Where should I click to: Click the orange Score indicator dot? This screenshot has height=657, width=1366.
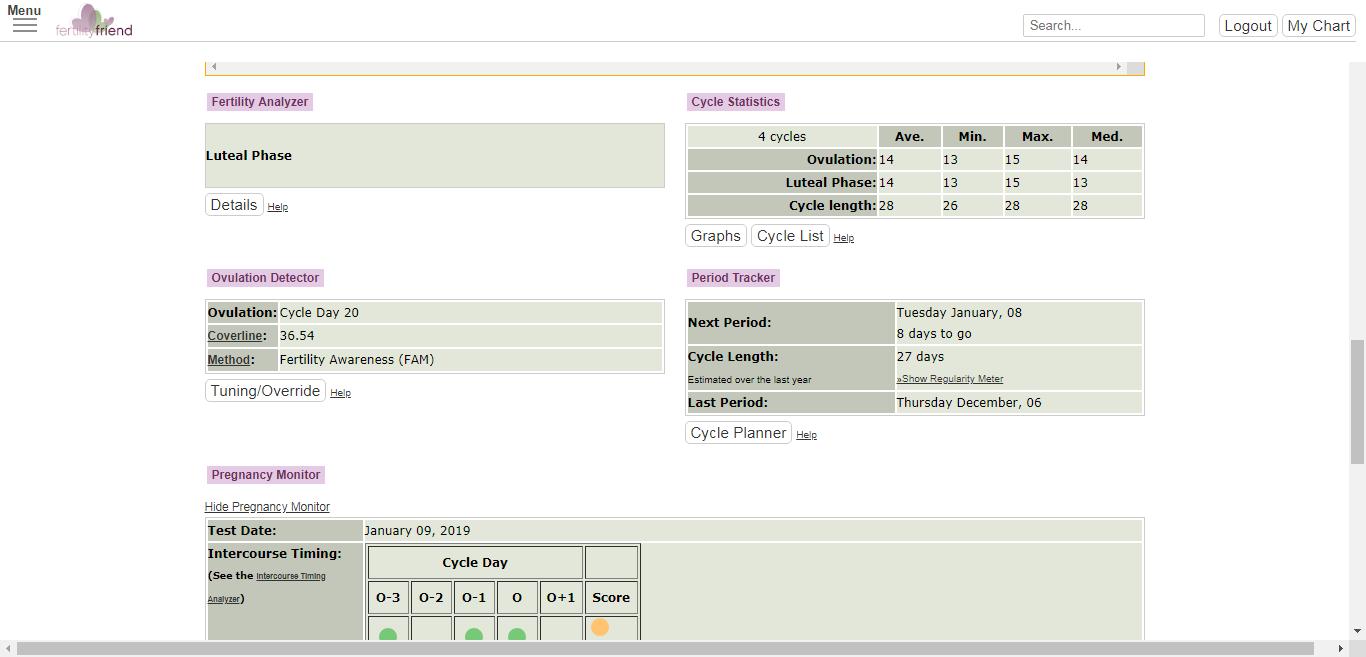pos(600,627)
